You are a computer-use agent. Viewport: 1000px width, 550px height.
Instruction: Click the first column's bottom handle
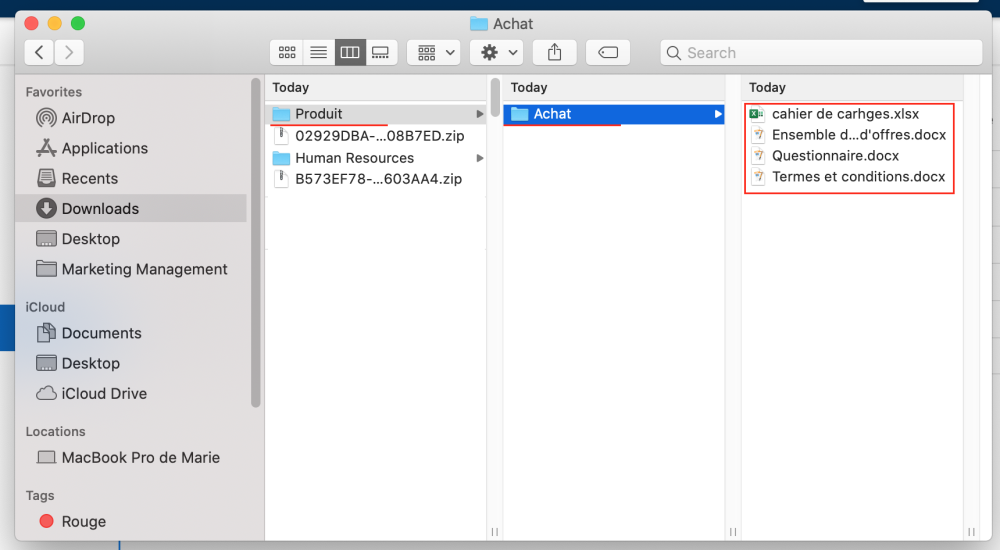[x=495, y=531]
